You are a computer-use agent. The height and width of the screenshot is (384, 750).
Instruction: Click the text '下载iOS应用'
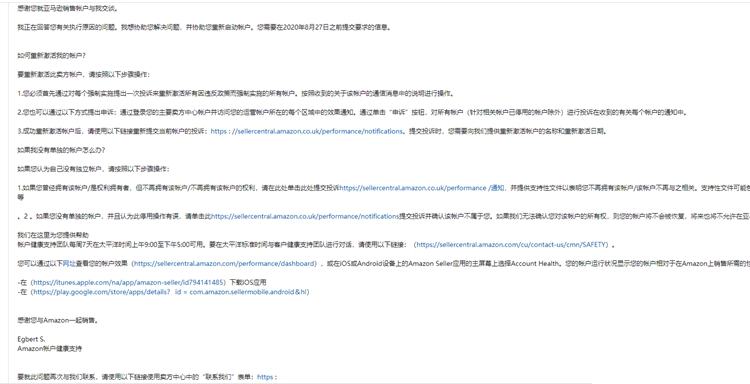click(248, 282)
